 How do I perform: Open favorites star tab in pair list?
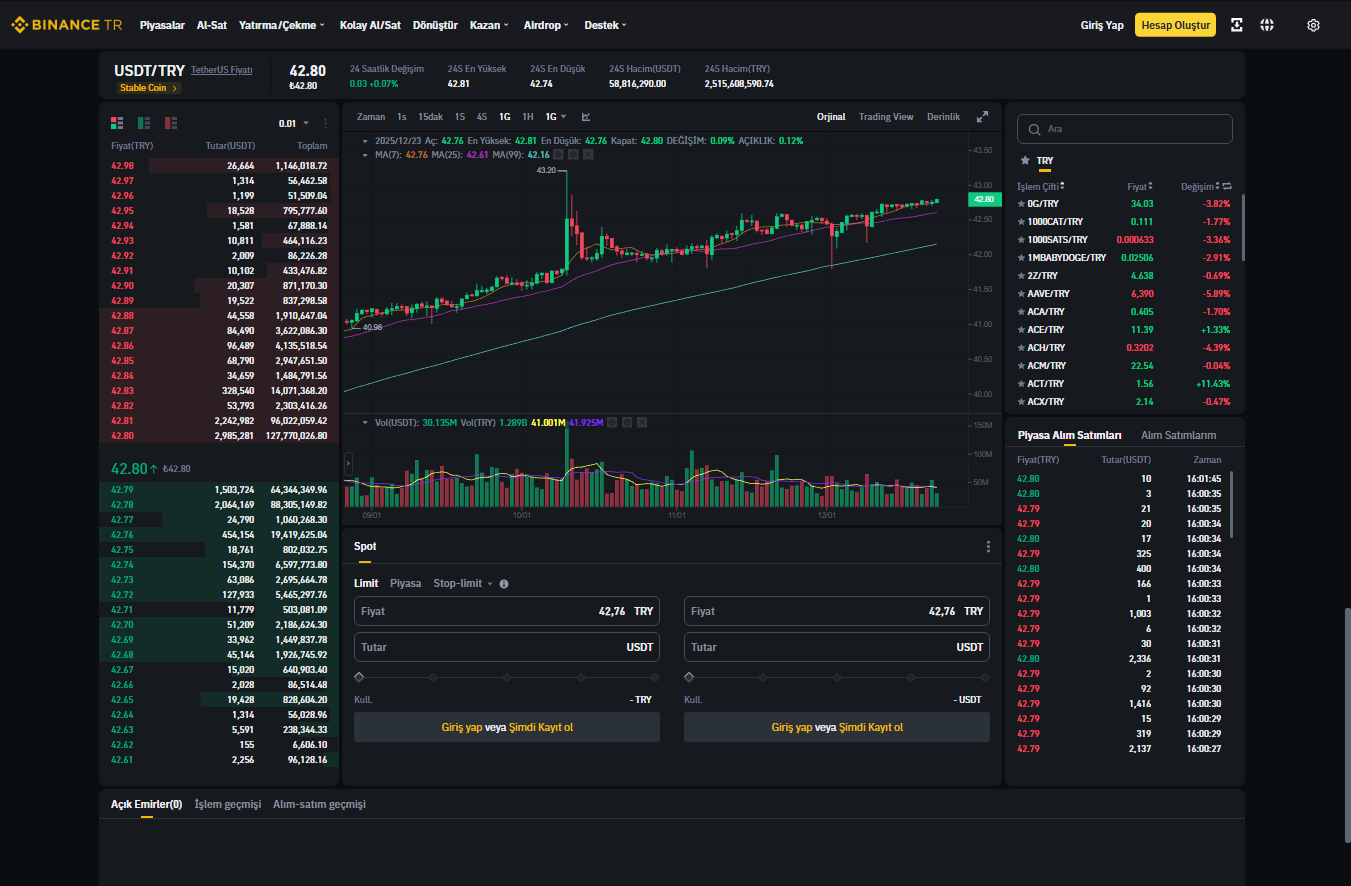(x=1024, y=161)
